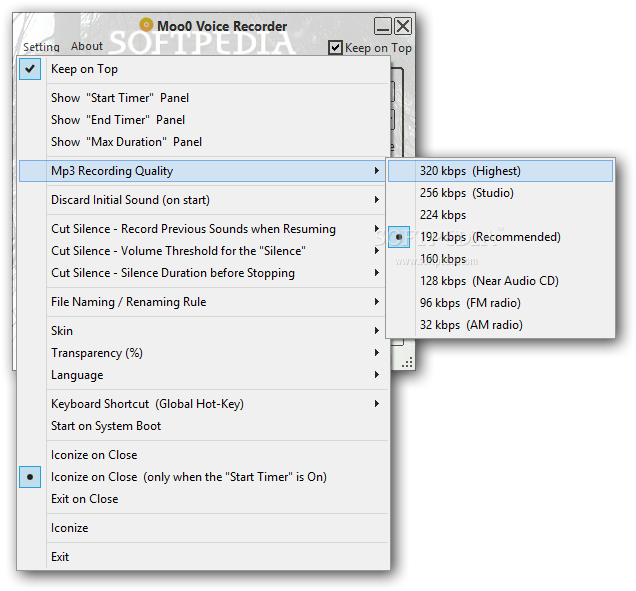Pick 160 kbps recording quality
Screen dimensions: 636x591
(x=500, y=259)
